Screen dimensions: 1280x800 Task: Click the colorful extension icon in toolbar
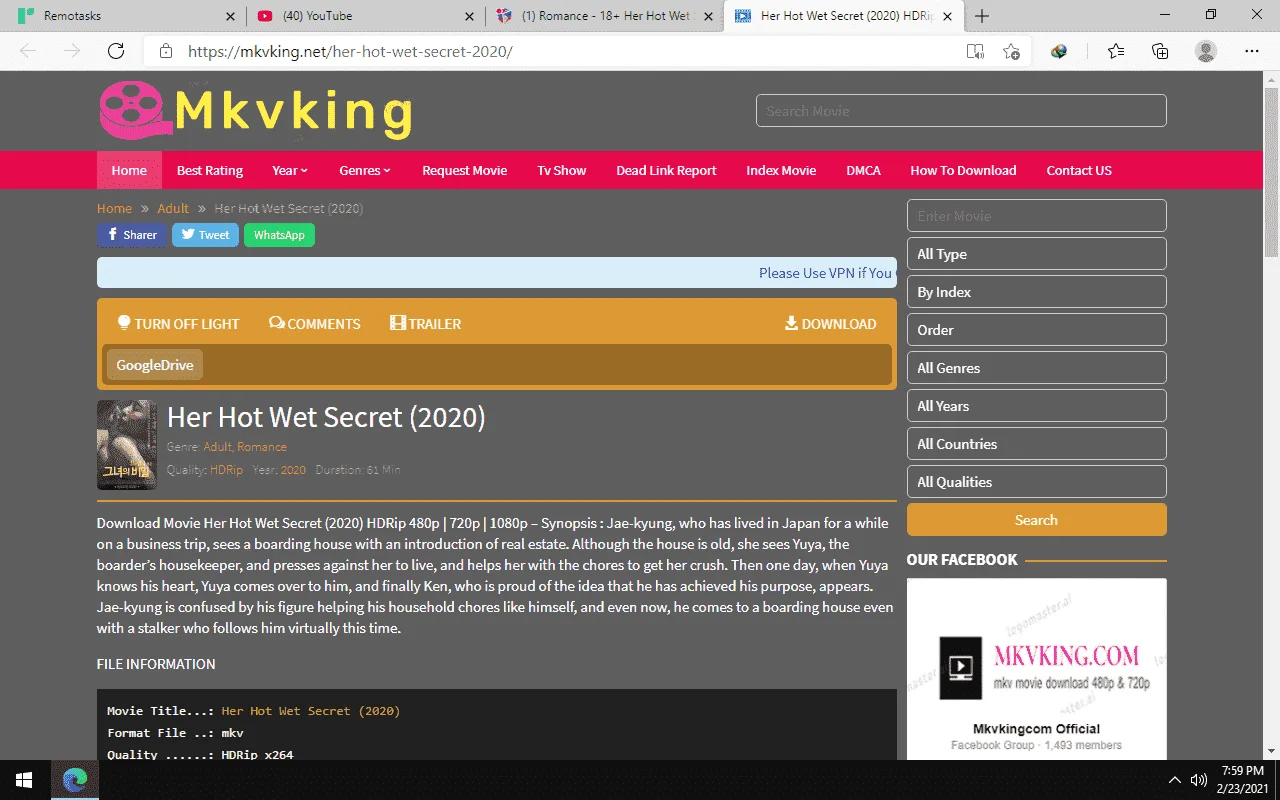coord(1059,51)
